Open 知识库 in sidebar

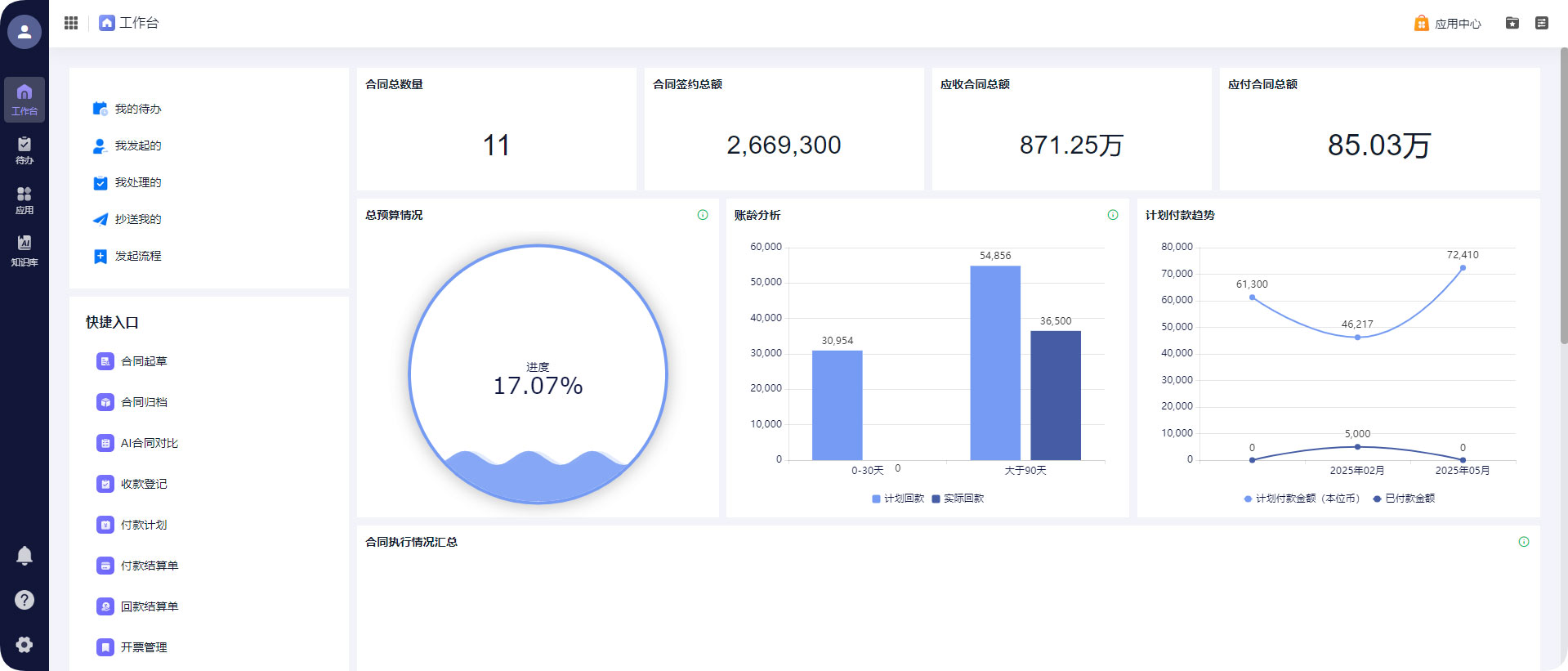(x=25, y=250)
